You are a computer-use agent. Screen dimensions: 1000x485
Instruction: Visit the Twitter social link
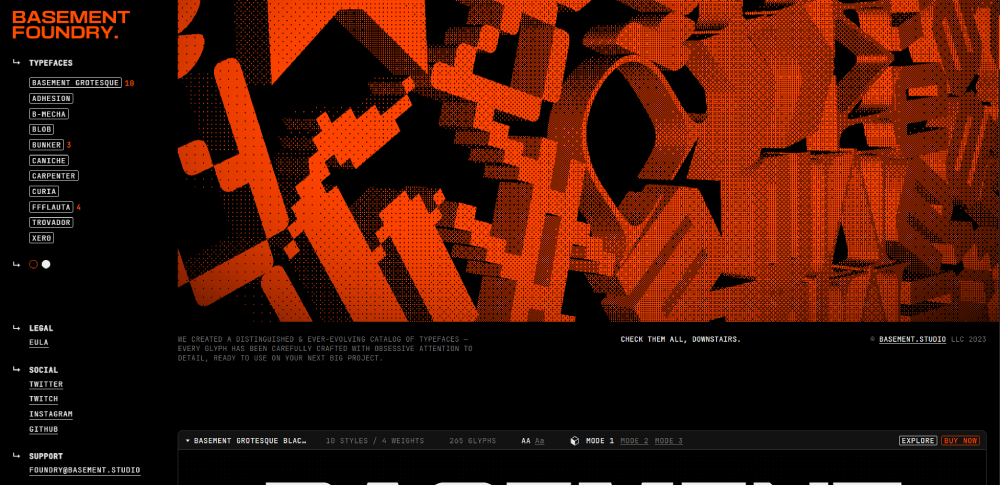coord(46,385)
